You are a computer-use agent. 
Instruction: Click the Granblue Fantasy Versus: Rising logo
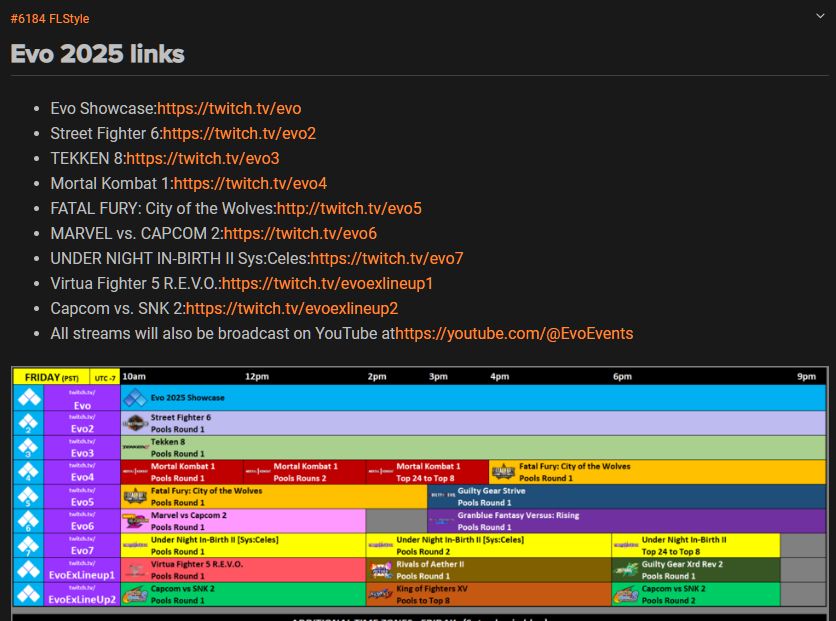(x=442, y=521)
